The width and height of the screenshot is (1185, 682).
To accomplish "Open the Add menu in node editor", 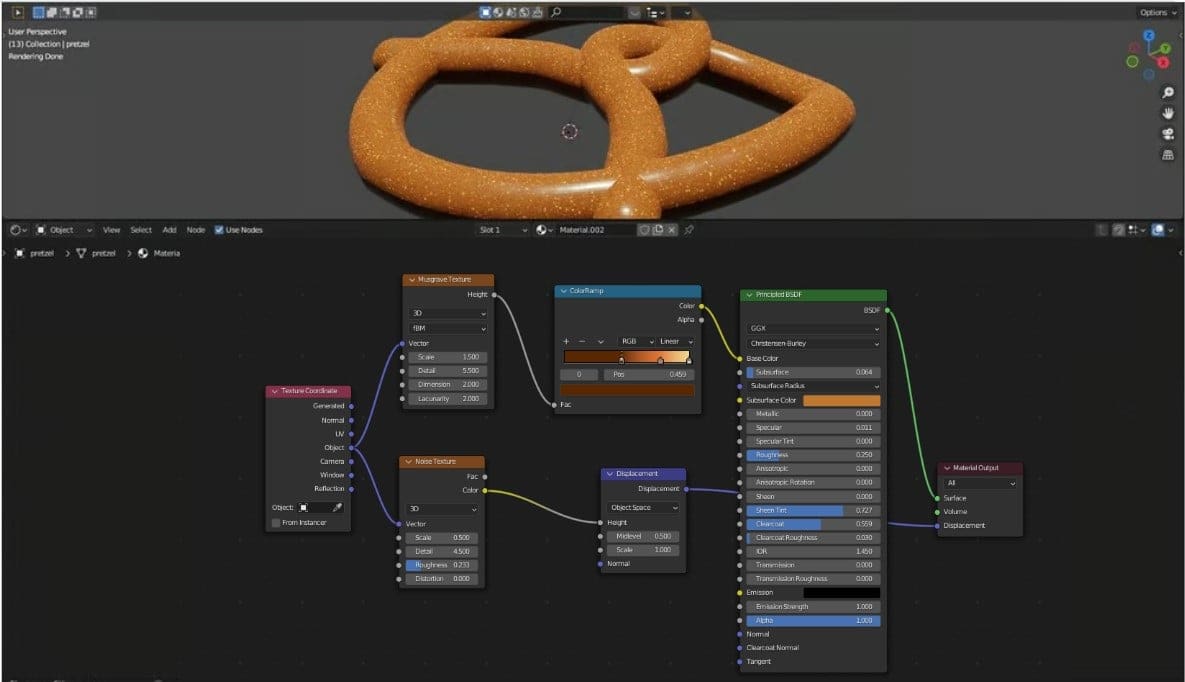I will coord(170,230).
